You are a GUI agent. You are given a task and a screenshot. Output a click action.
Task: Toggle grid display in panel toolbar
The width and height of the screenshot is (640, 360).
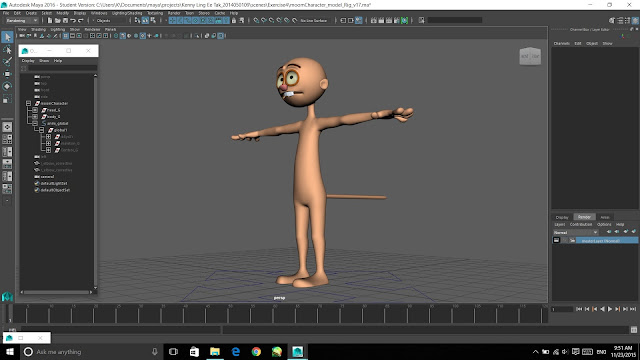[x=65, y=36]
